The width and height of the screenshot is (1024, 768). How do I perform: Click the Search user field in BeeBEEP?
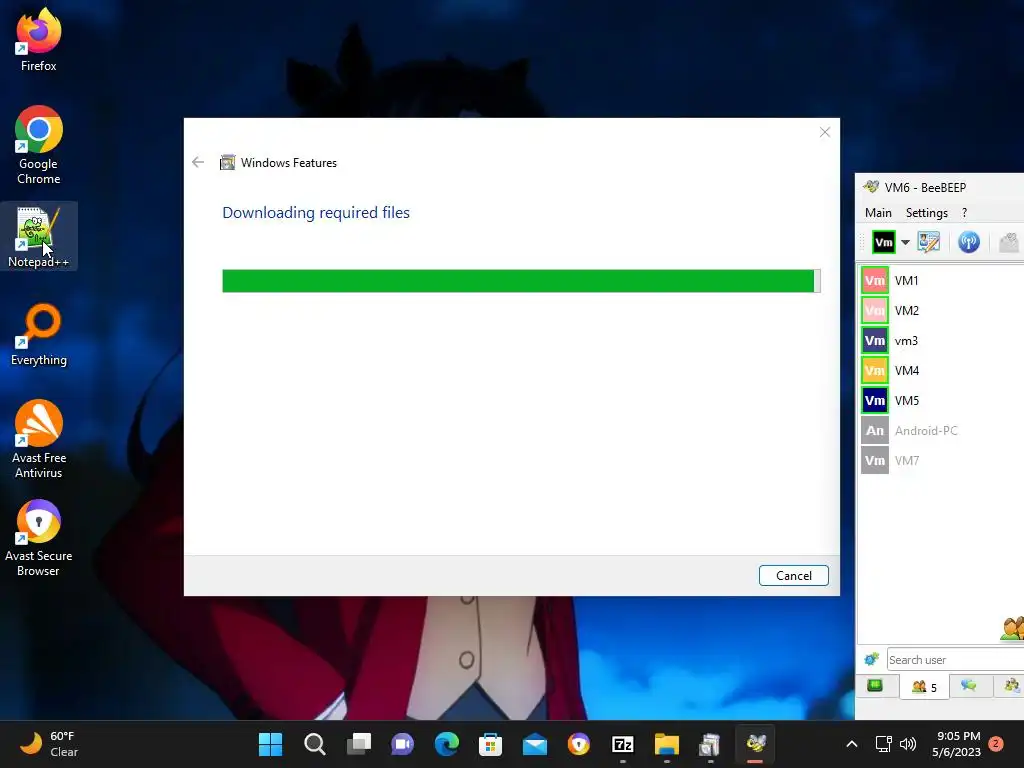click(x=955, y=660)
